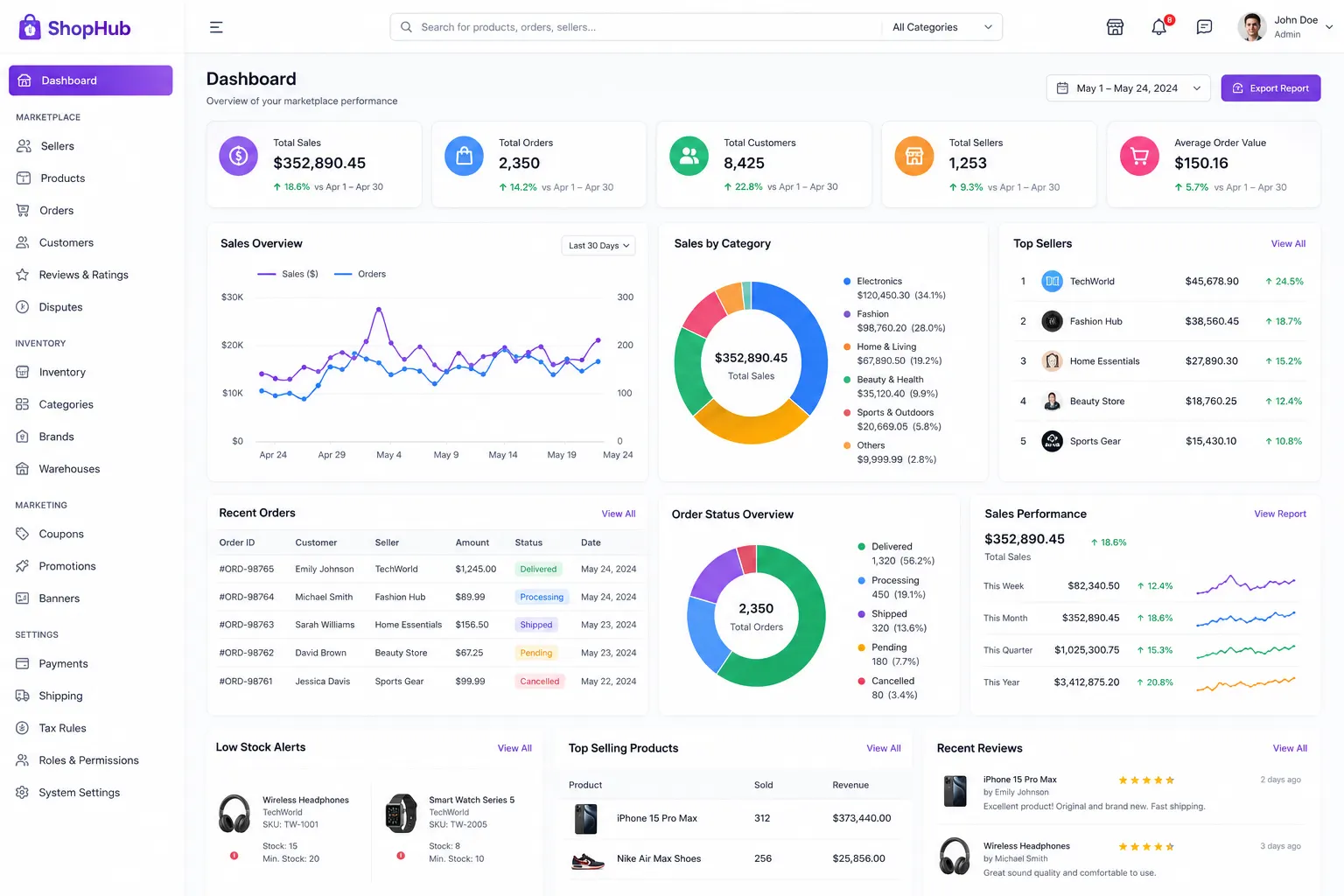Click the Smart Watch low-stock warning icon
1344x896 pixels.
[x=401, y=856]
